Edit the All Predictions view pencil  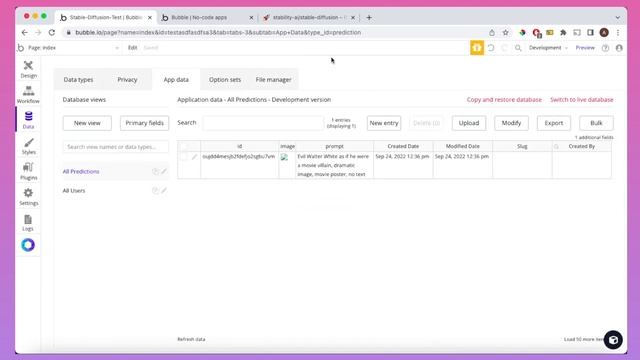[x=164, y=171]
